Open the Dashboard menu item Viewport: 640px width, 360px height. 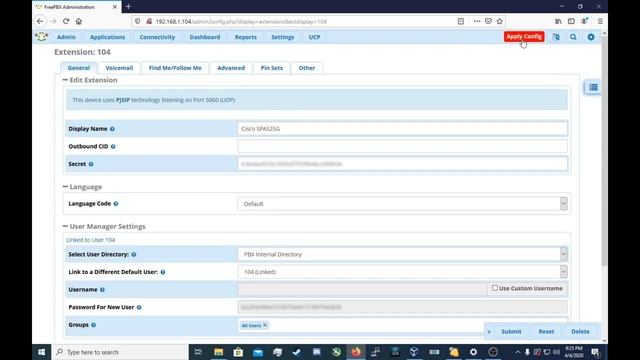205,37
